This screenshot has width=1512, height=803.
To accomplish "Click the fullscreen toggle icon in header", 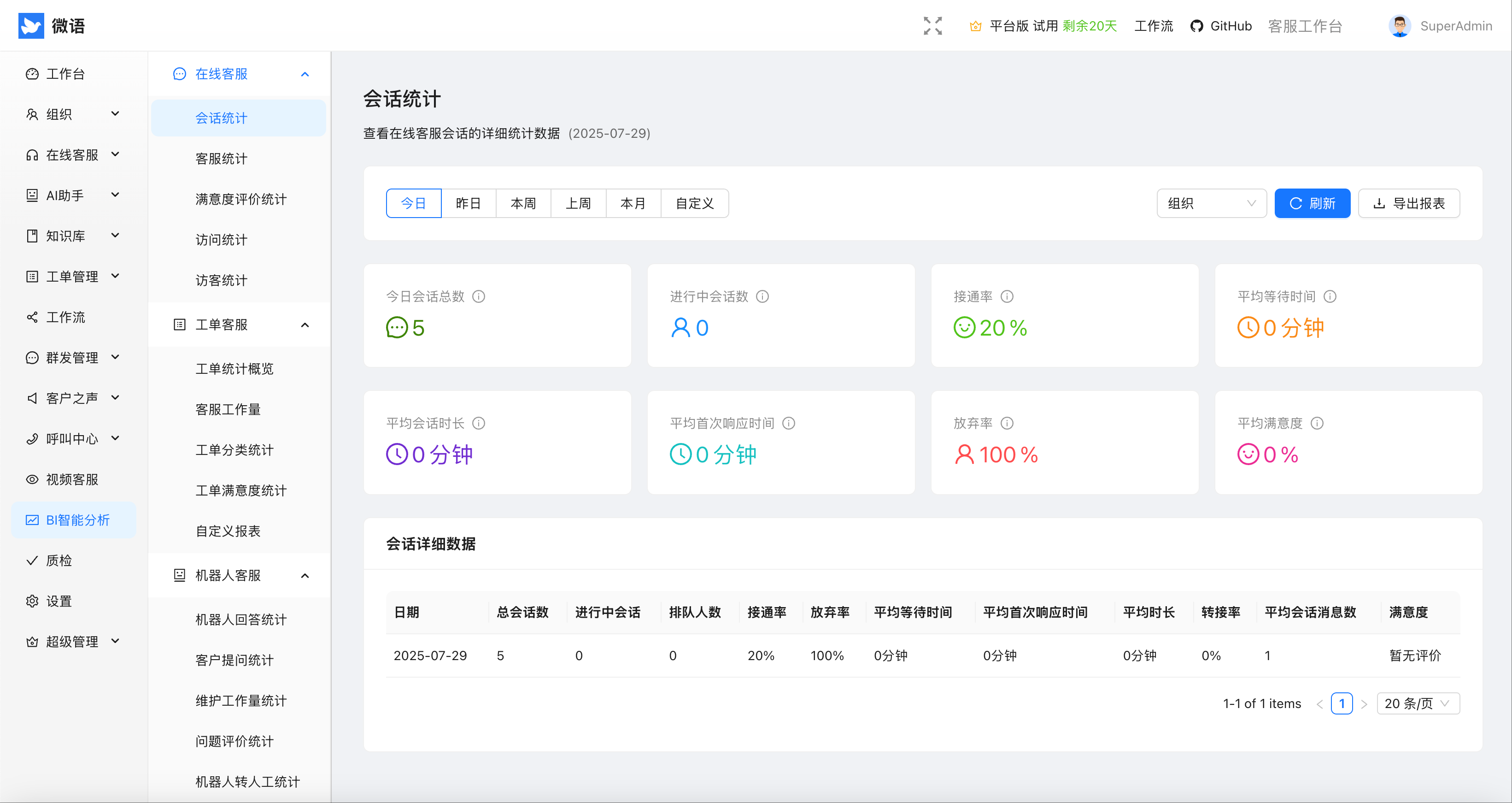I will [932, 26].
